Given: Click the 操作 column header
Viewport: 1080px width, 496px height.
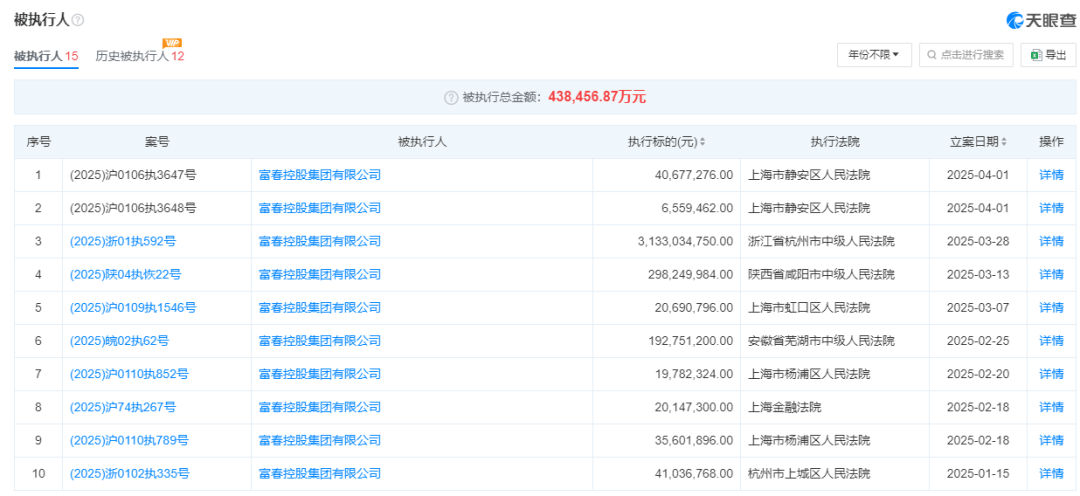Looking at the screenshot, I should tap(1051, 142).
